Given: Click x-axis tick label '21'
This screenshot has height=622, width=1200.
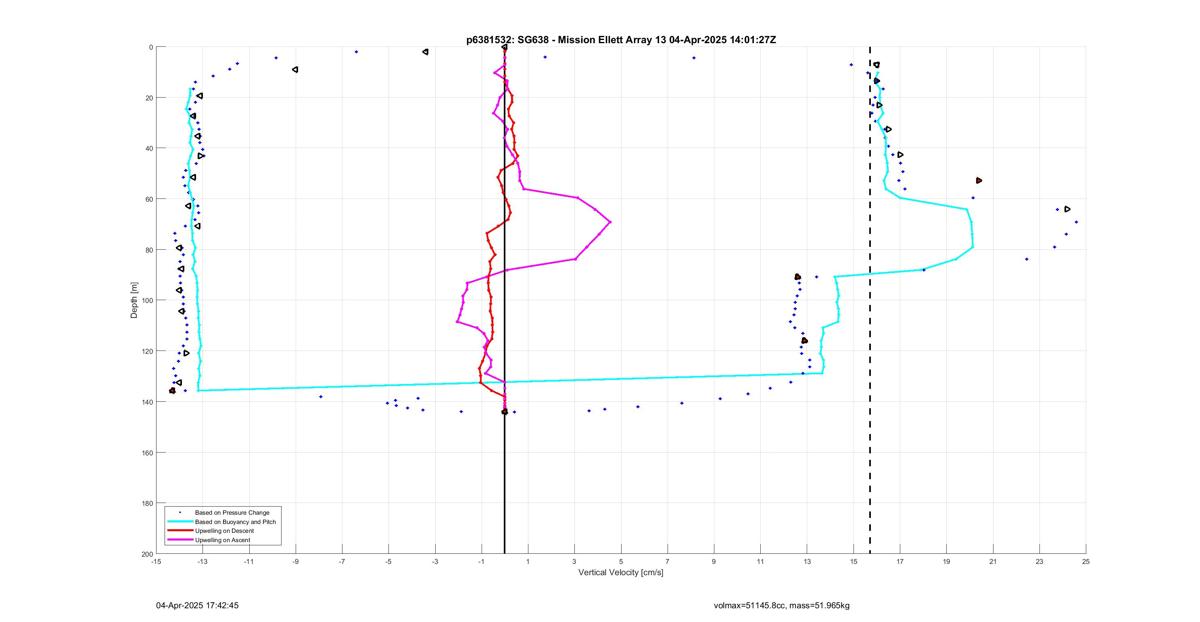Looking at the screenshot, I should pos(993,562).
